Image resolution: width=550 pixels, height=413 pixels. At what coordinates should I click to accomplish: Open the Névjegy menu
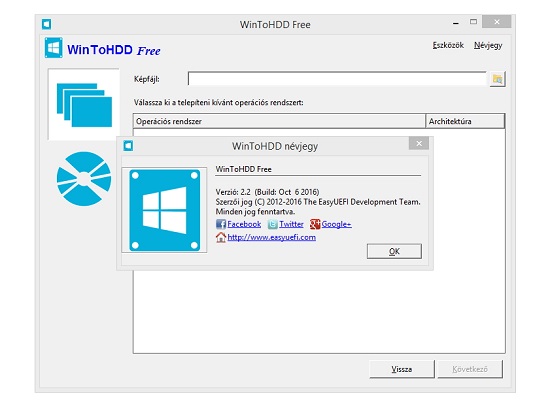488,45
